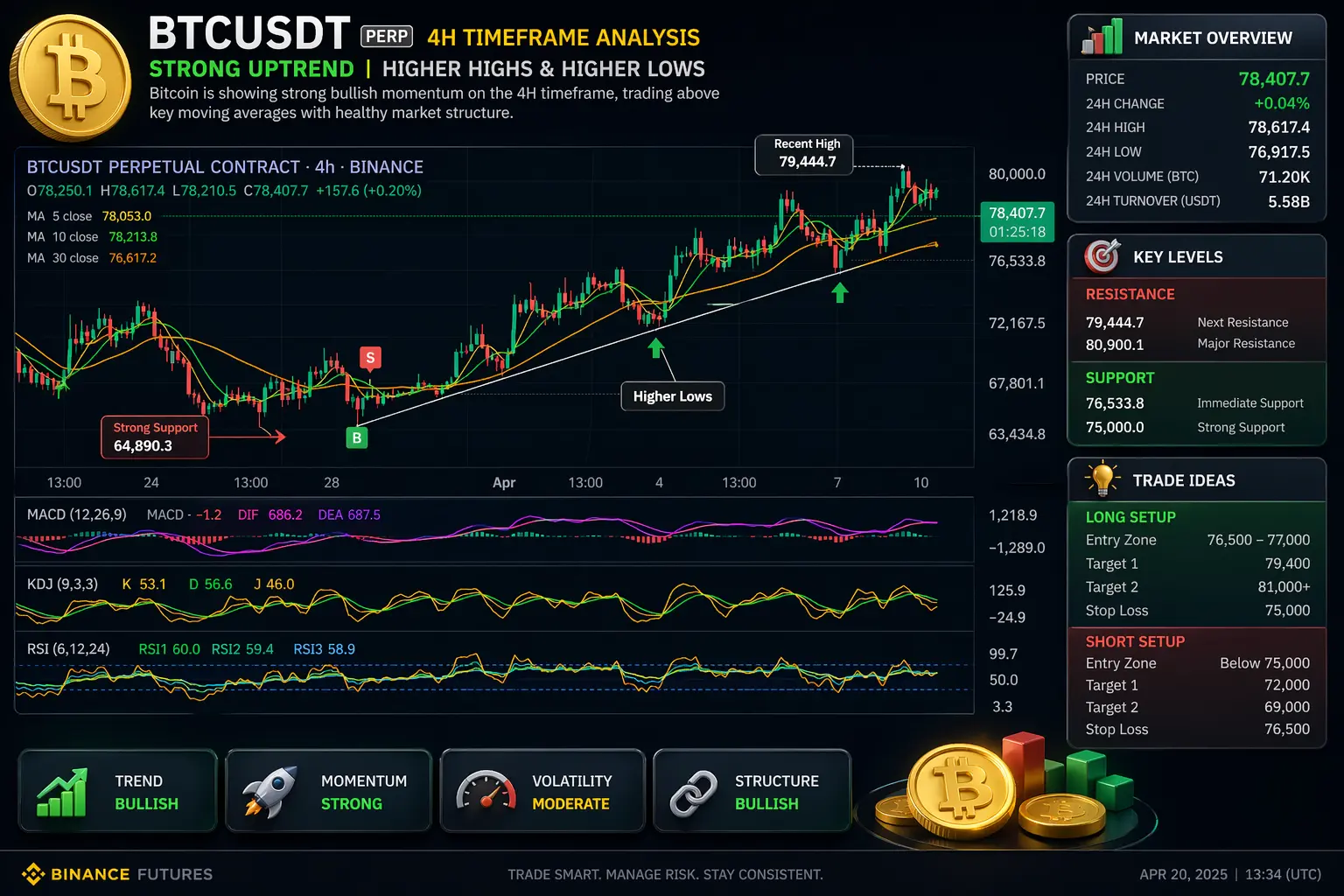The image size is (1344, 896).
Task: Click the Long Setup Target 2 value 81,000+
Action: [1284, 587]
